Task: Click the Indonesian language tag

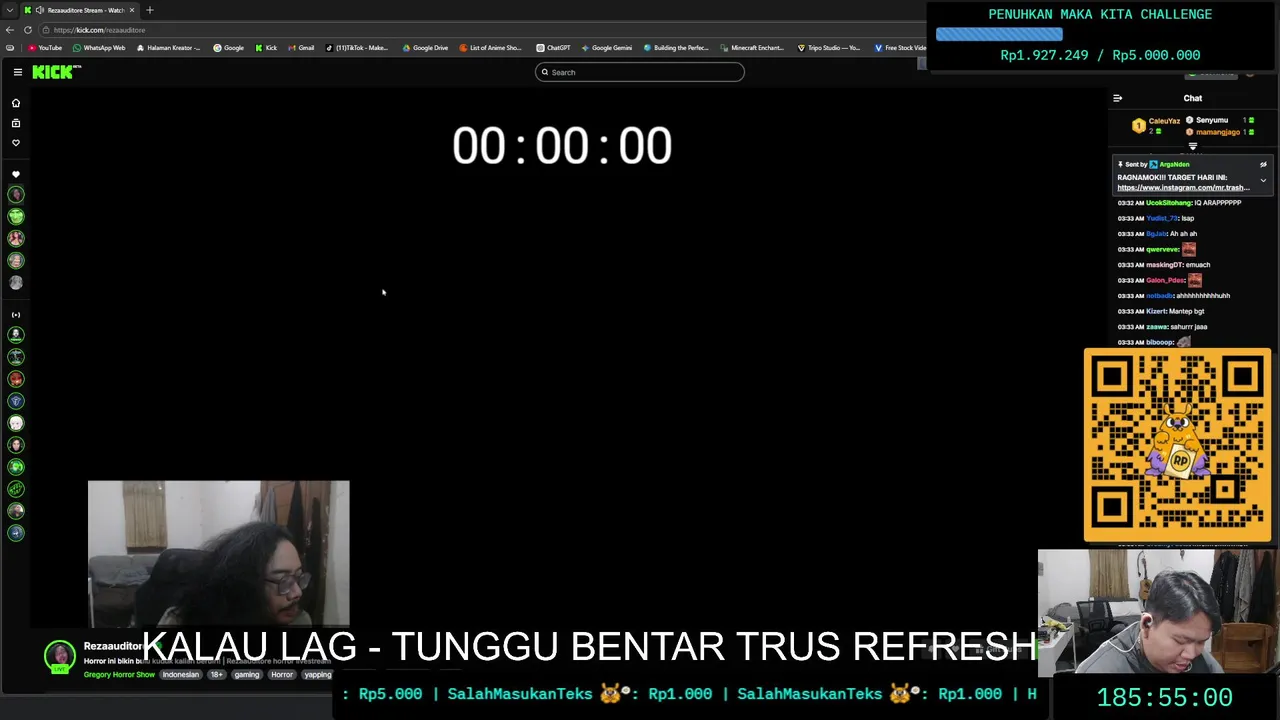Action: [x=181, y=675]
